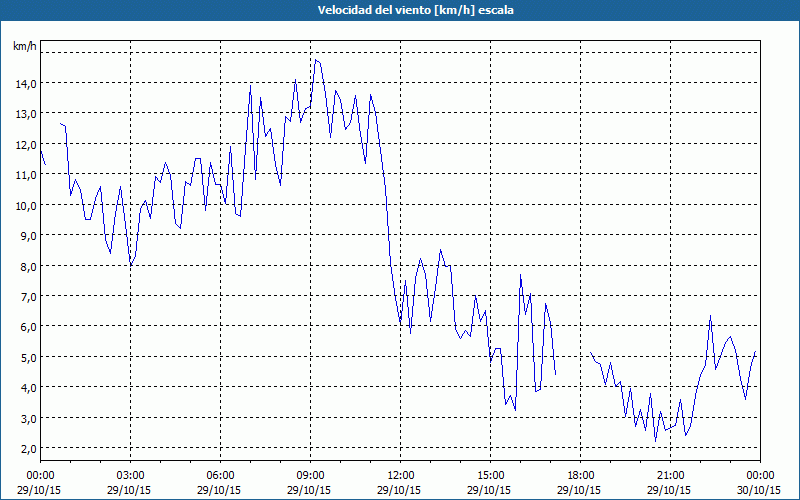The height and width of the screenshot is (500, 800).
Task: Select the '09:00' x-axis time label
Action: [310, 476]
